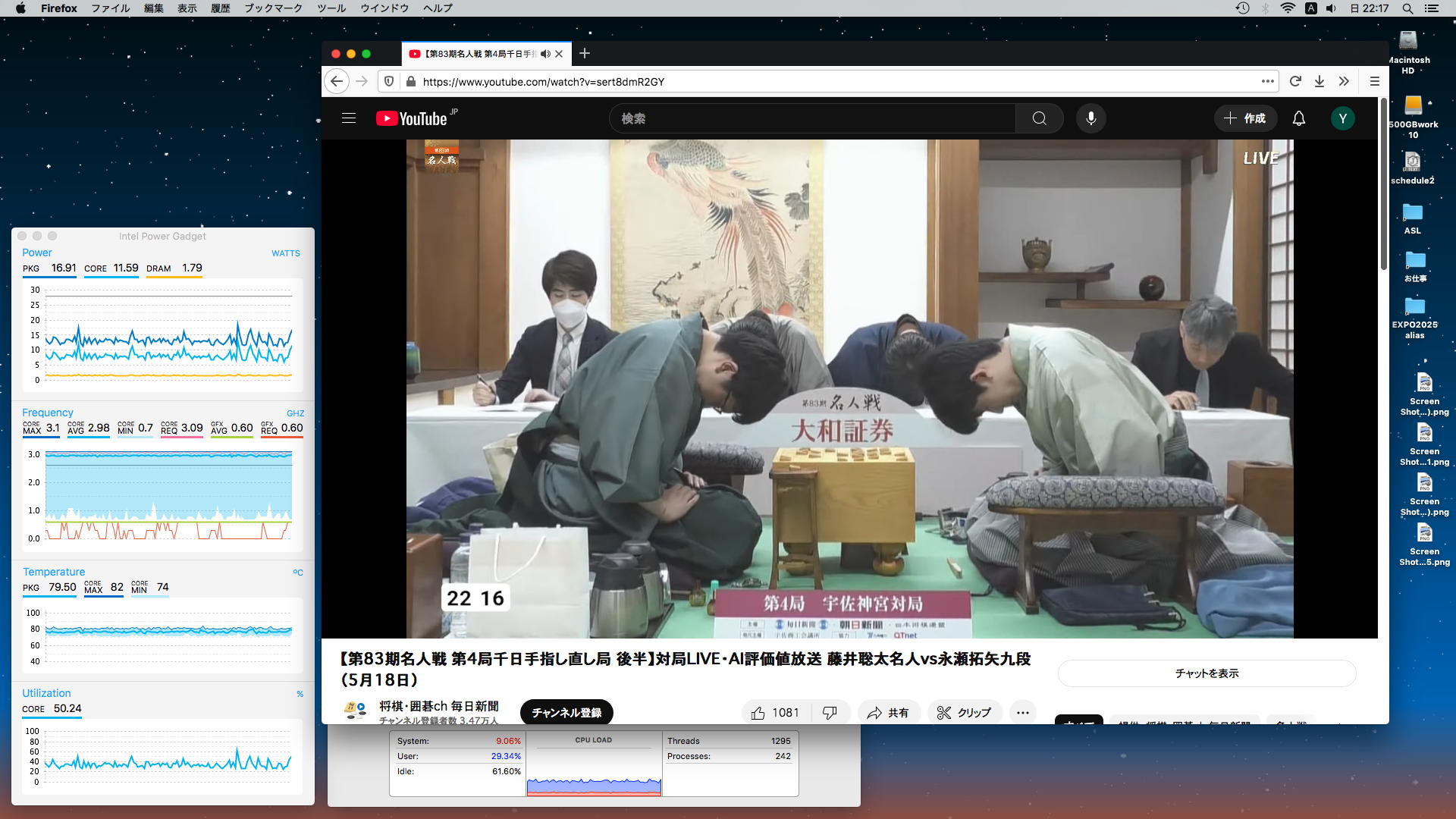Open the 履歴 menu in menu bar
This screenshot has width=1456, height=819.
(220, 8)
